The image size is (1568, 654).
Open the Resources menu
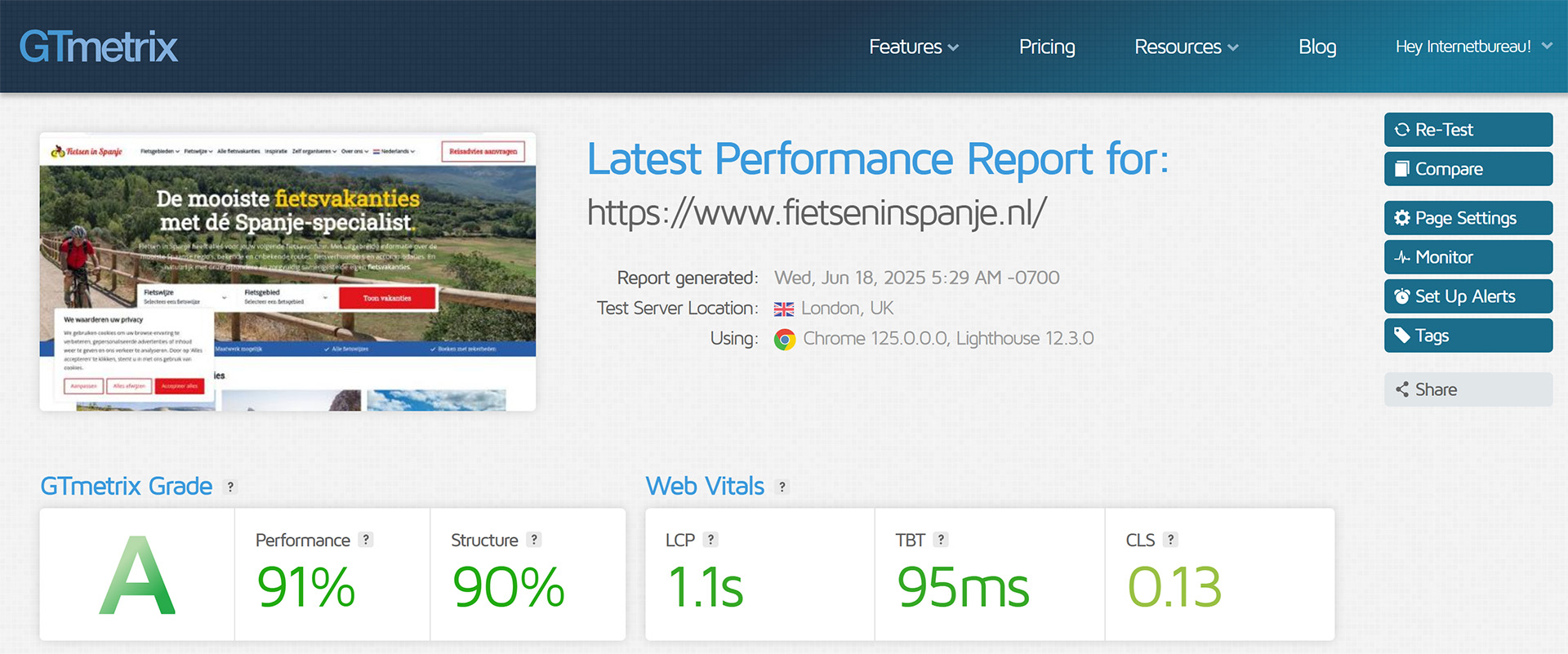click(x=1187, y=47)
